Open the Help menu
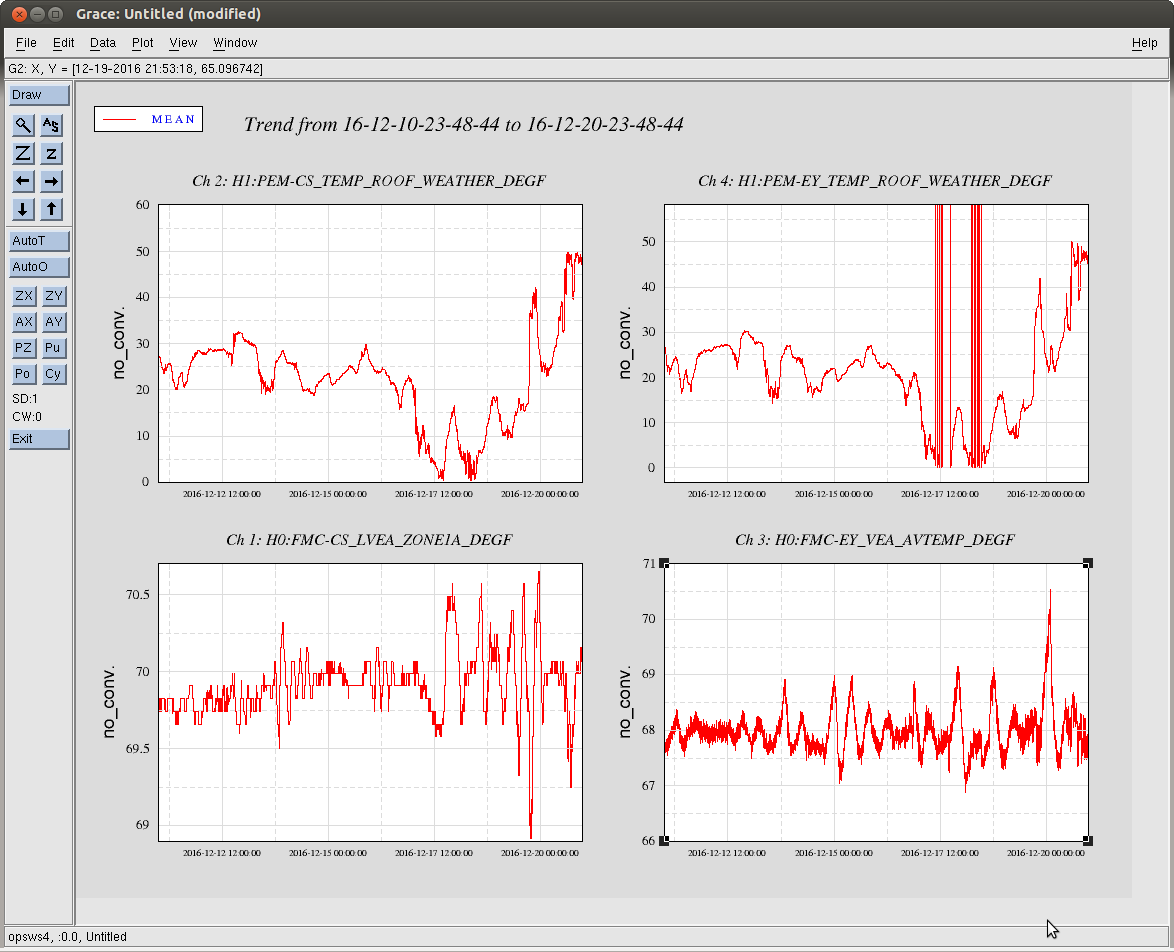The width and height of the screenshot is (1174, 952). tap(1144, 43)
